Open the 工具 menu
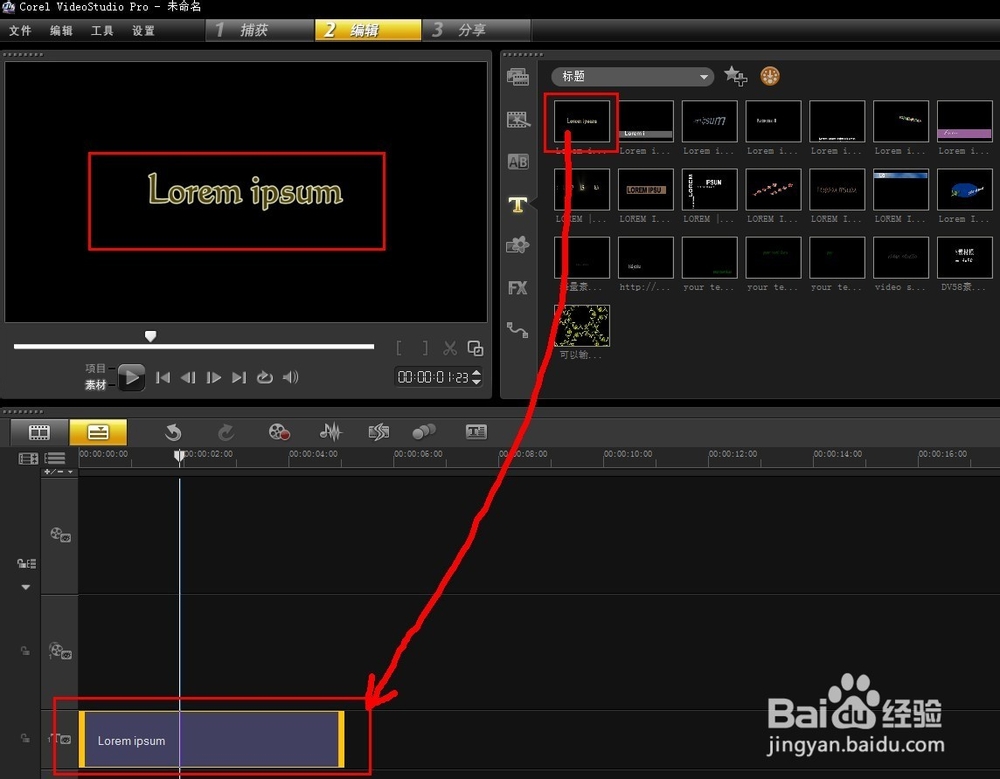 (102, 30)
